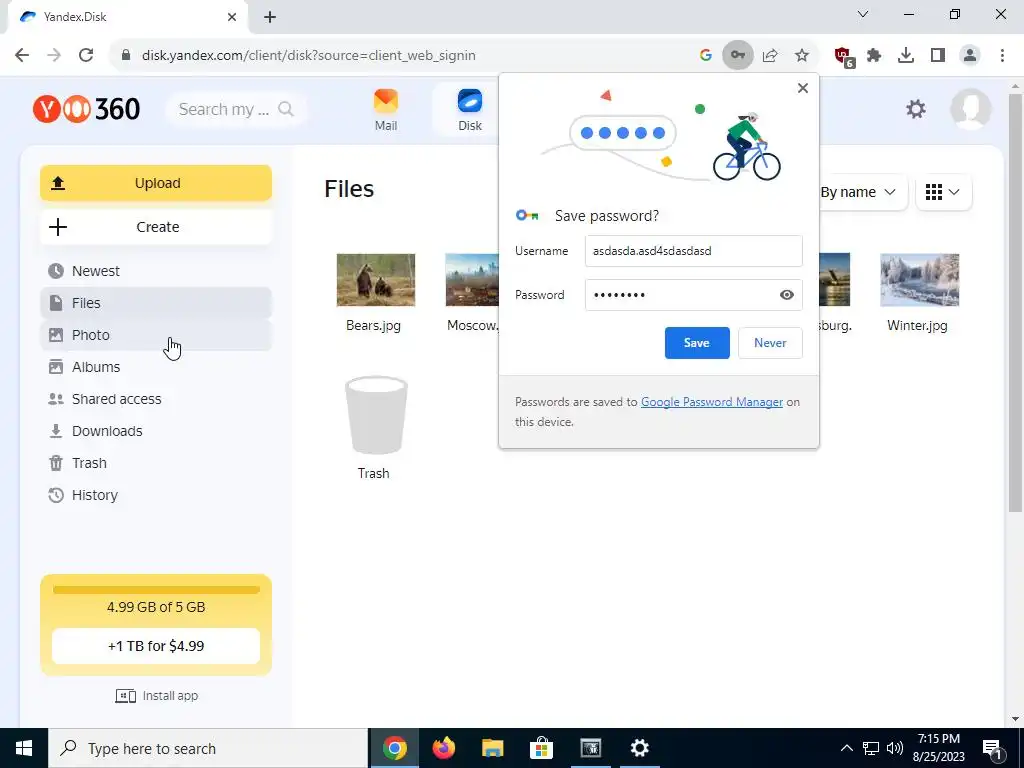This screenshot has width=1024, height=768.
Task: Open Firefox from the taskbar
Action: pos(444,748)
